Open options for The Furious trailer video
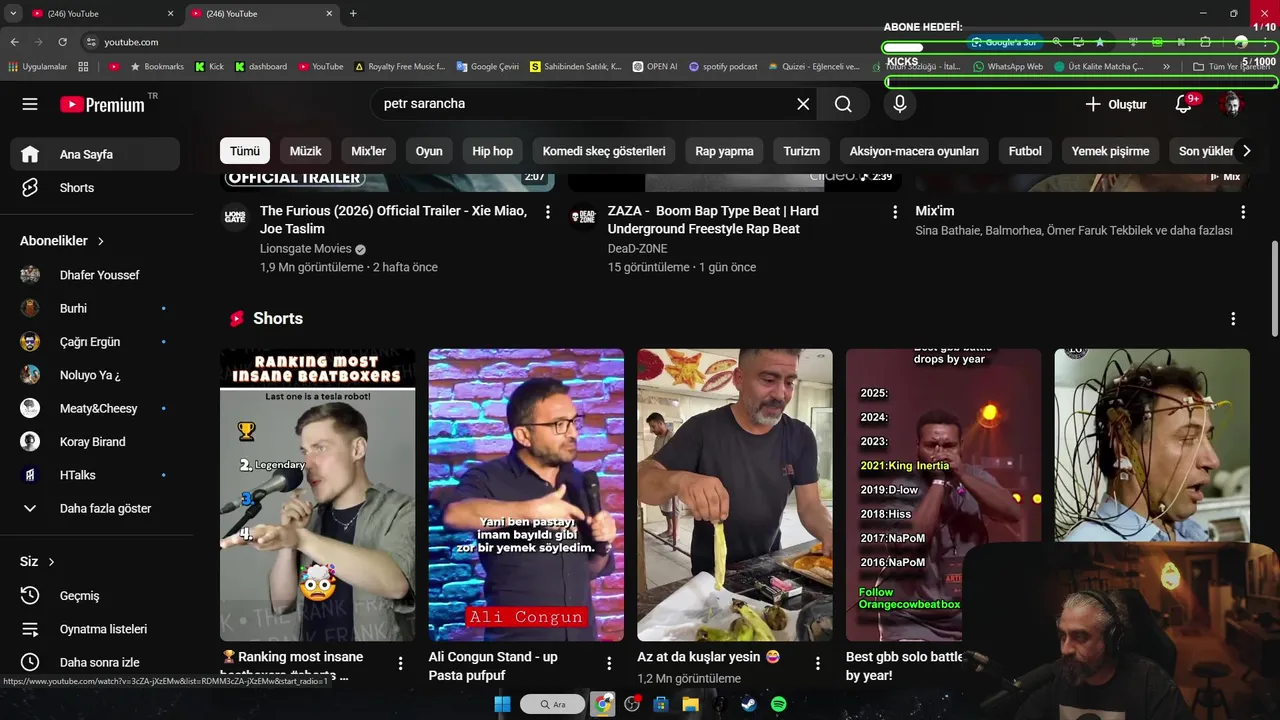The width and height of the screenshot is (1280, 720). pyautogui.click(x=547, y=212)
